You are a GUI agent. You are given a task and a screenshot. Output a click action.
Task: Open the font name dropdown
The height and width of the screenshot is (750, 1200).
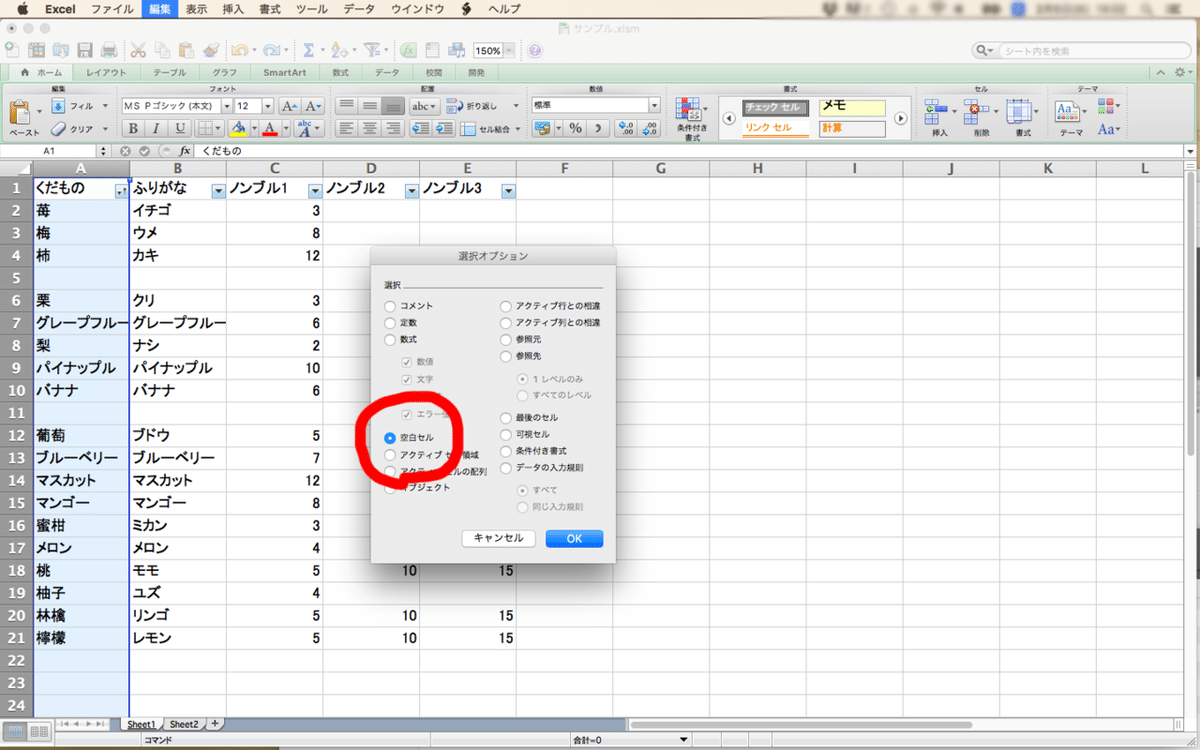[226, 106]
